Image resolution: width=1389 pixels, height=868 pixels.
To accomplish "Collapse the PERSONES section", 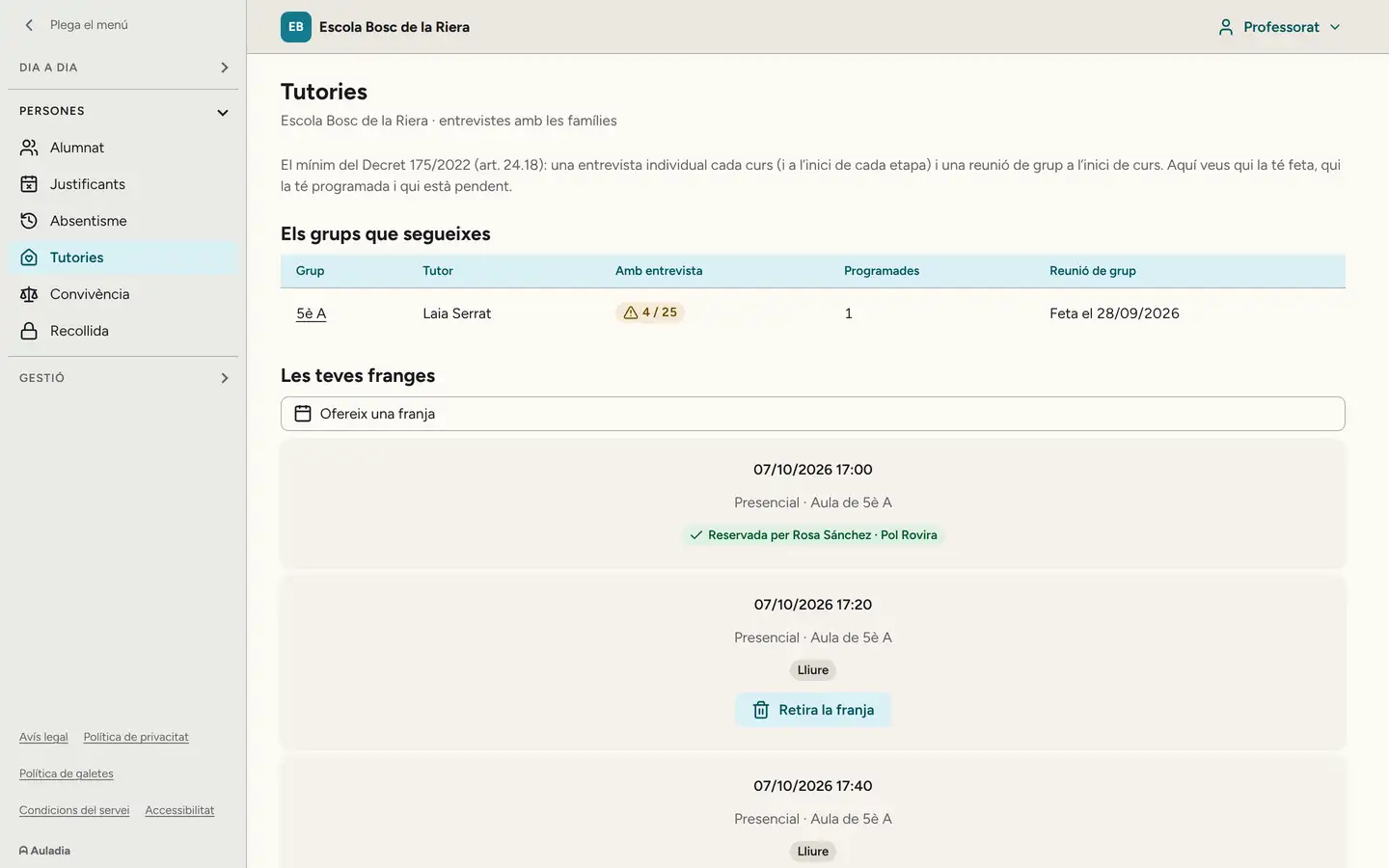I will [123, 111].
